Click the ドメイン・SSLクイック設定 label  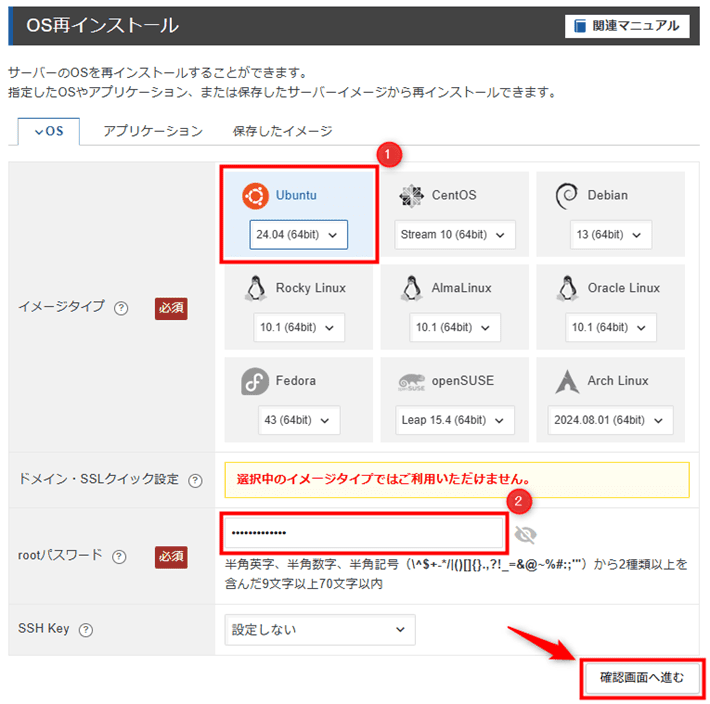pos(99,479)
